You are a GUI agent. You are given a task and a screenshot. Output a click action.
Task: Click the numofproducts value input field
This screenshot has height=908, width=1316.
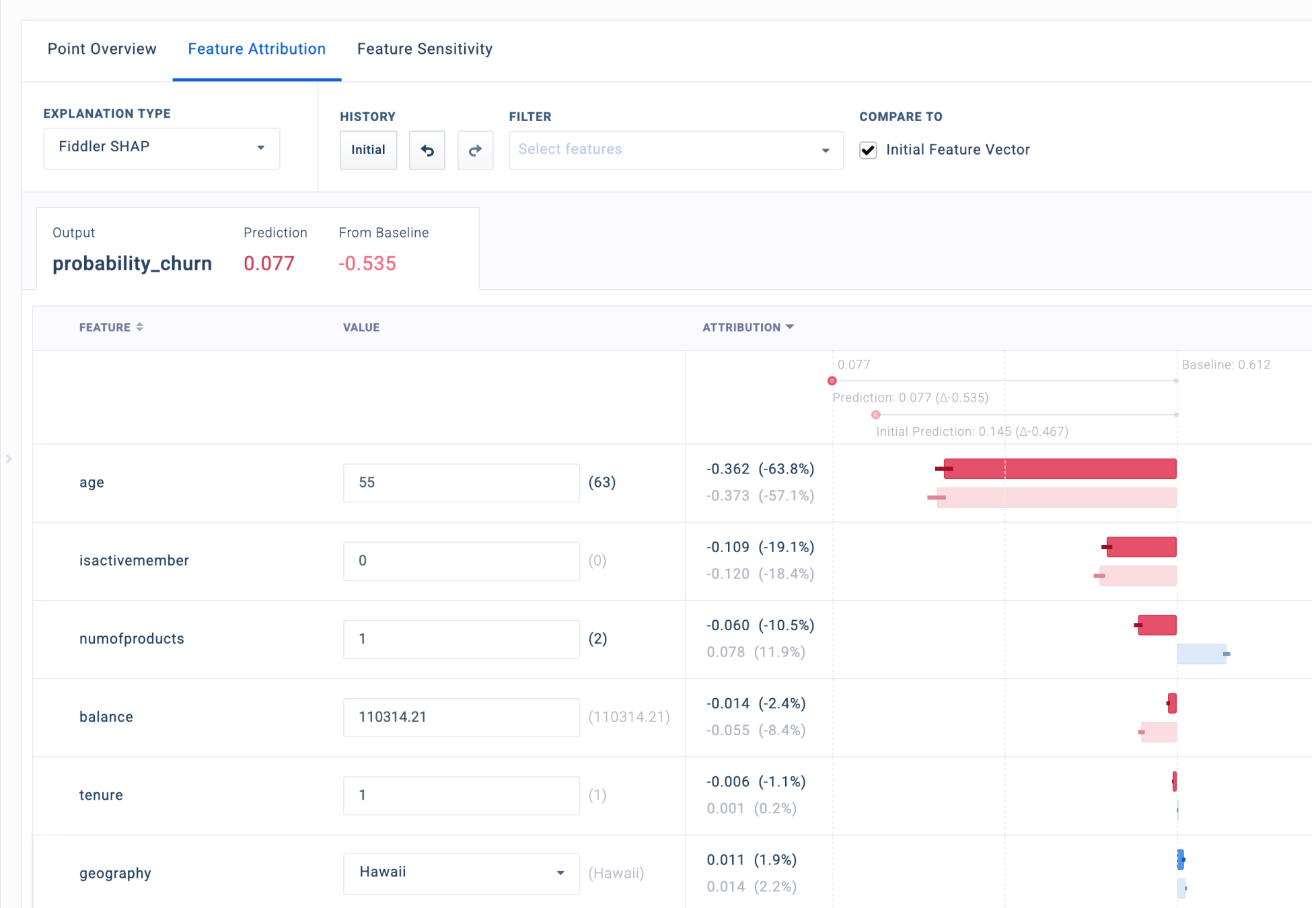pos(461,638)
